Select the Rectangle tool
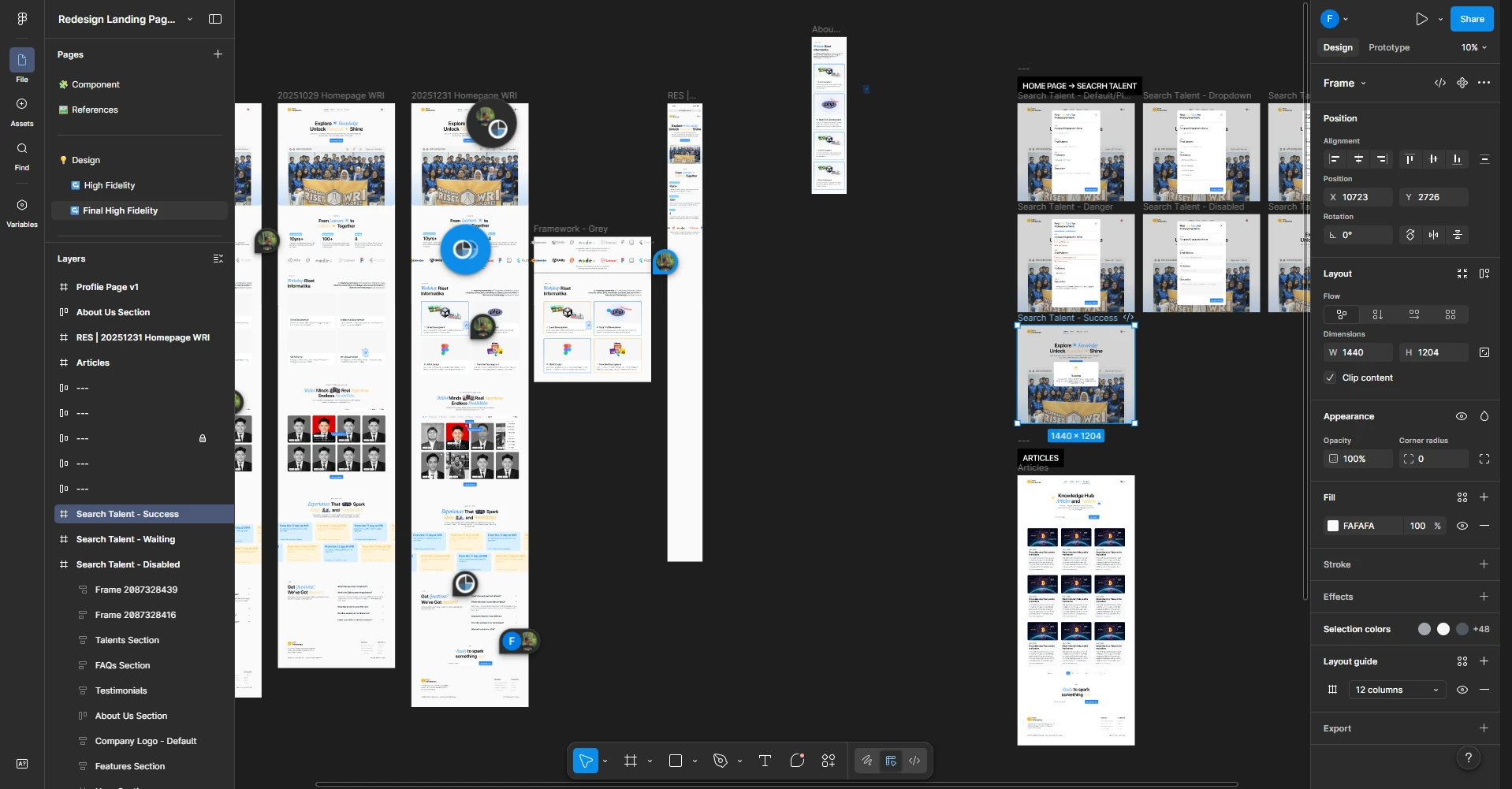Viewport: 1512px width, 789px height. [x=676, y=761]
